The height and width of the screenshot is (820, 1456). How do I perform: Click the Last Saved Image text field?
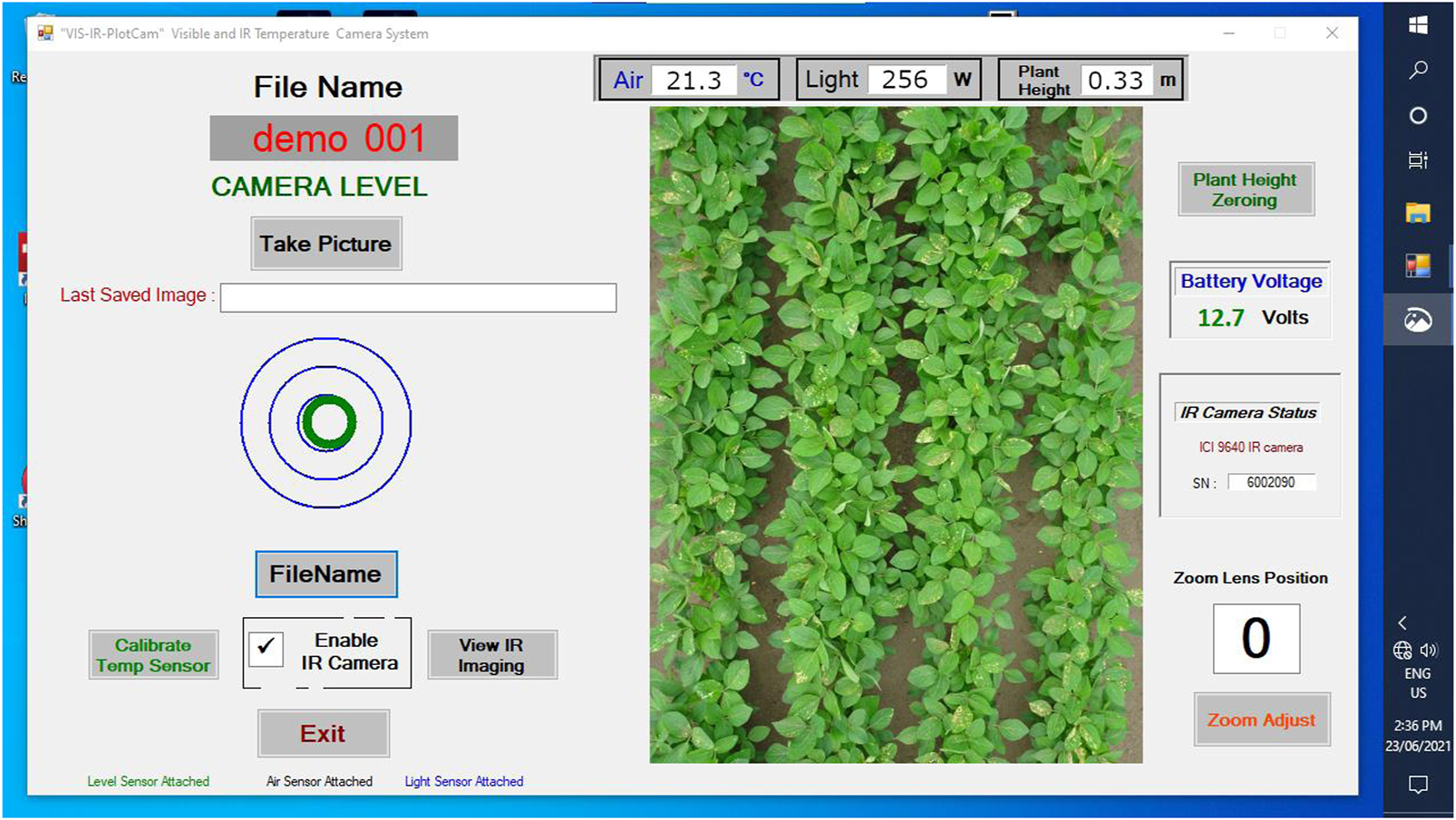pos(418,297)
